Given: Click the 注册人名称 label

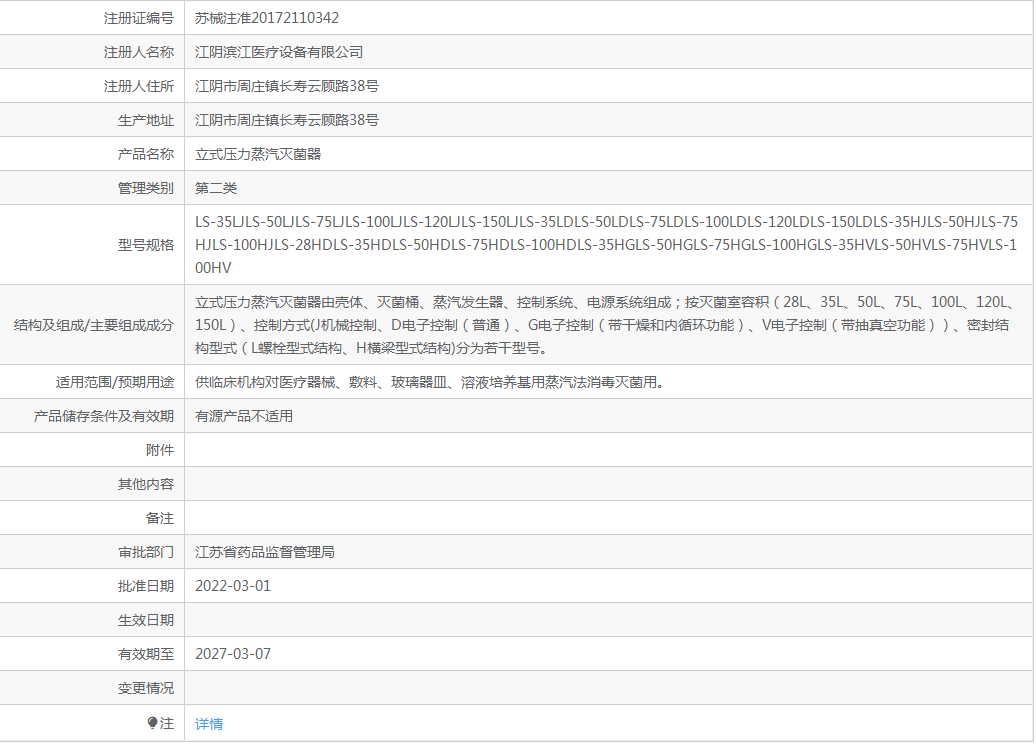Looking at the screenshot, I should [139, 52].
